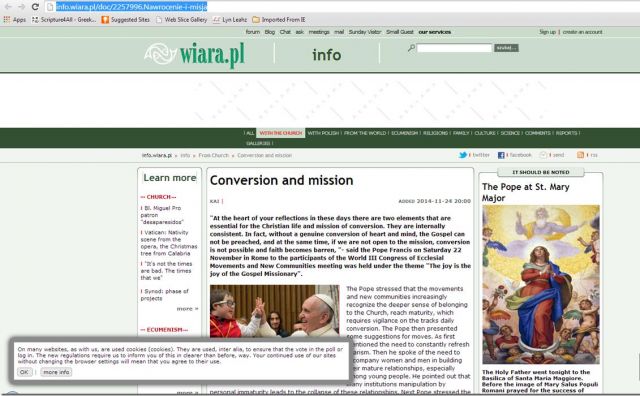This screenshot has width=640, height=396.
Task: Open the Imported From IE folder
Action: (279, 20)
